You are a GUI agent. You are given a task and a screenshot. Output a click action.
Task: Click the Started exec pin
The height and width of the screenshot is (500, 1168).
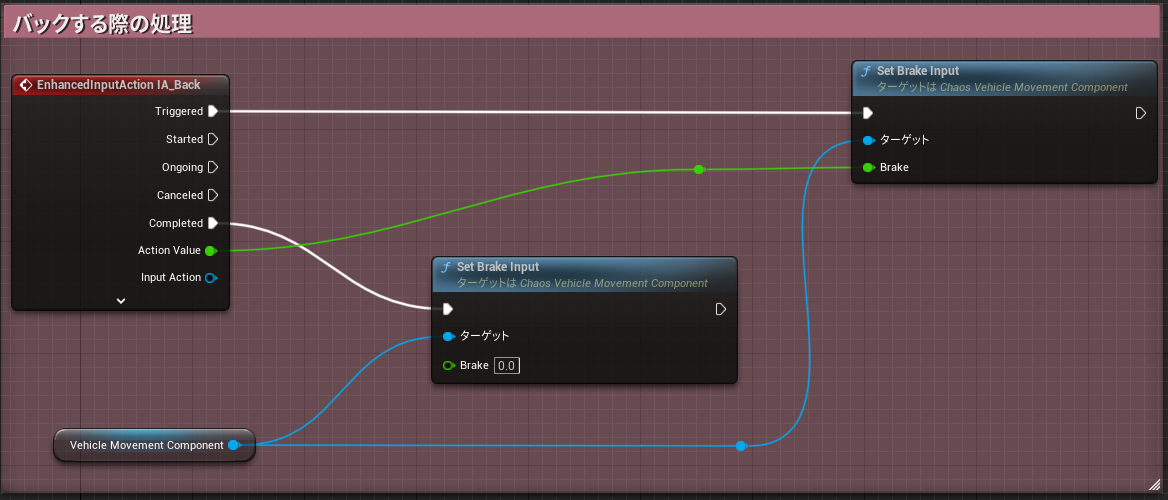click(x=213, y=139)
